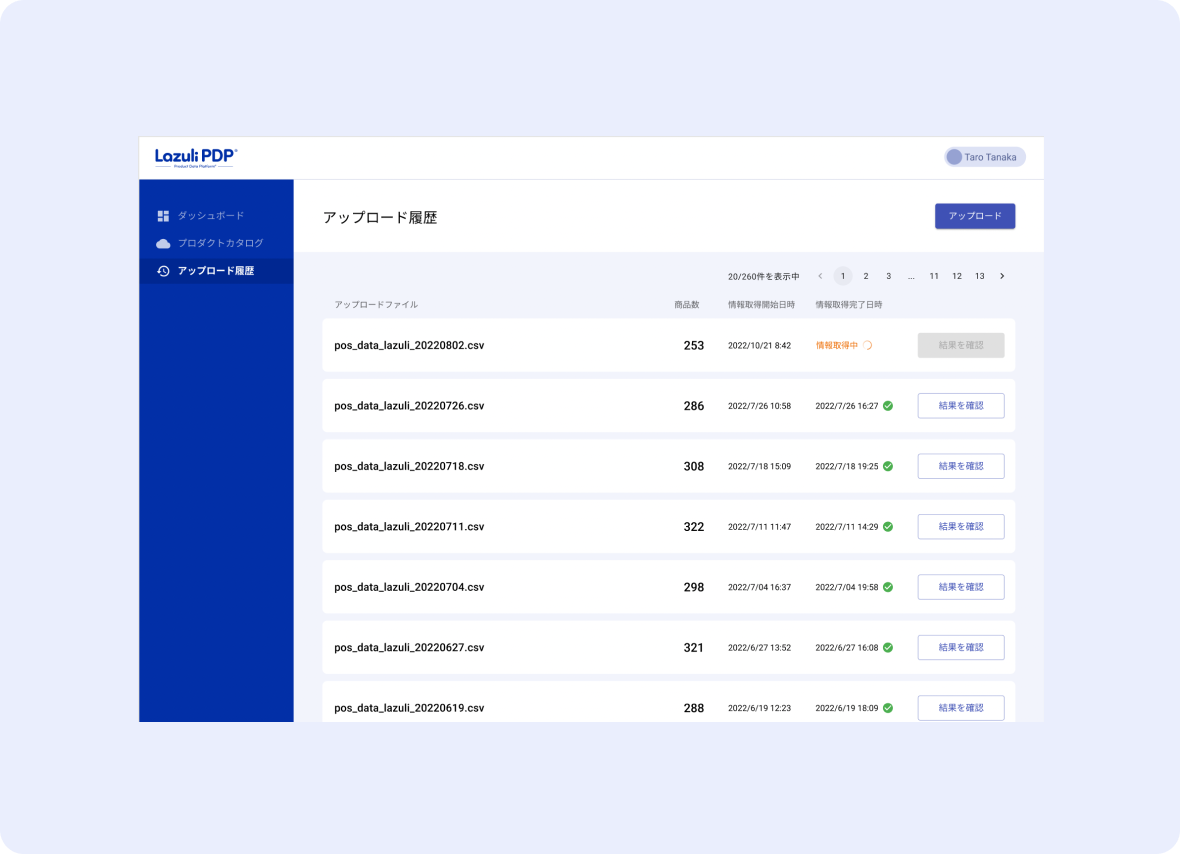Click the Taro Tanaka avatar circle
Screen dimensions: 1180x854
pos(954,157)
